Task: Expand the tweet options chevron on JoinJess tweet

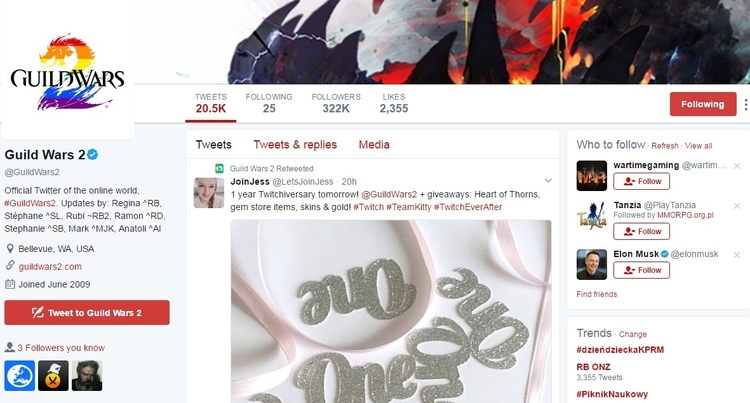Action: click(548, 181)
